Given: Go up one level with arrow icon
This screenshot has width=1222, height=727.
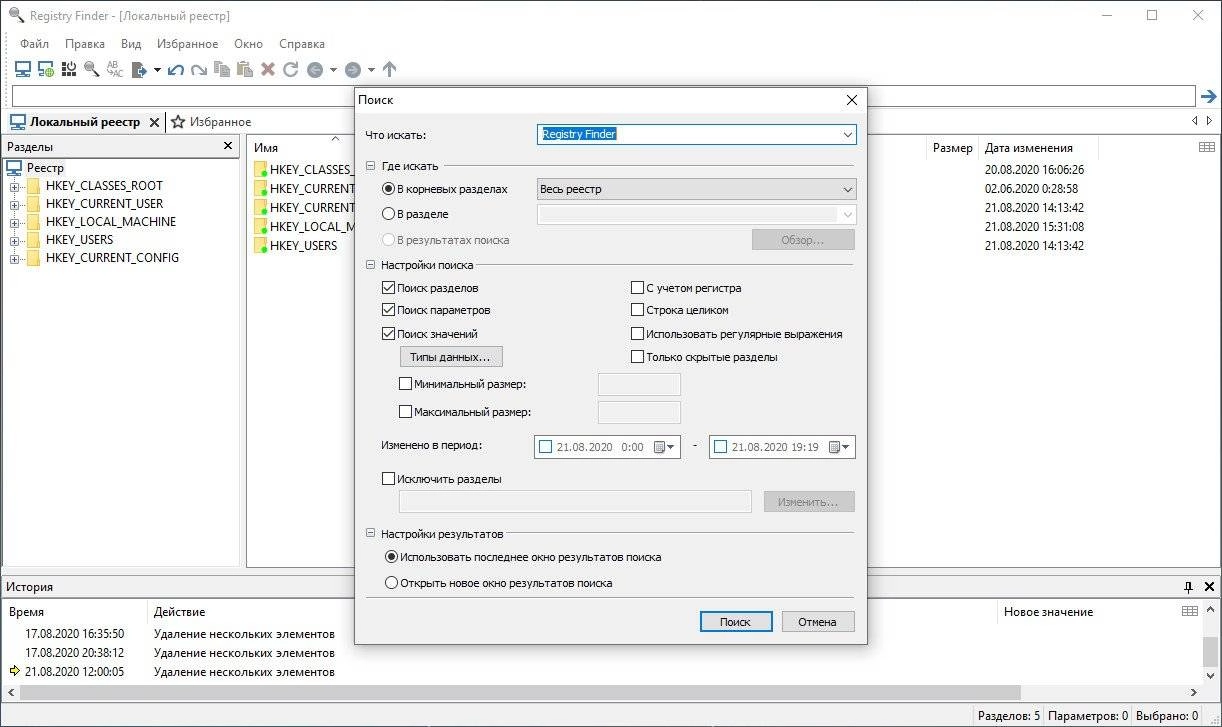Looking at the screenshot, I should (390, 69).
